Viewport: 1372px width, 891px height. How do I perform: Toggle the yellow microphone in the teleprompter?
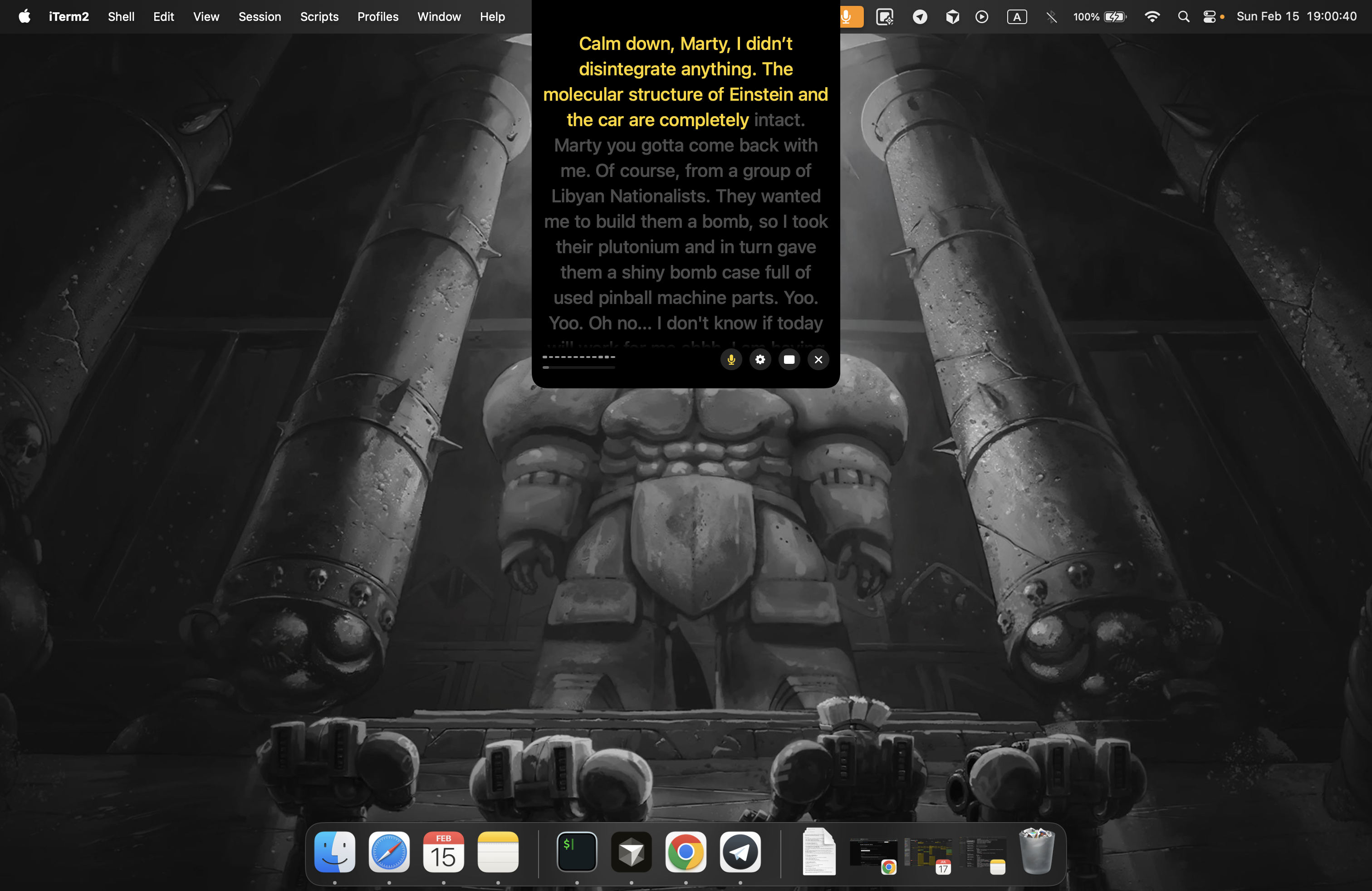731,360
